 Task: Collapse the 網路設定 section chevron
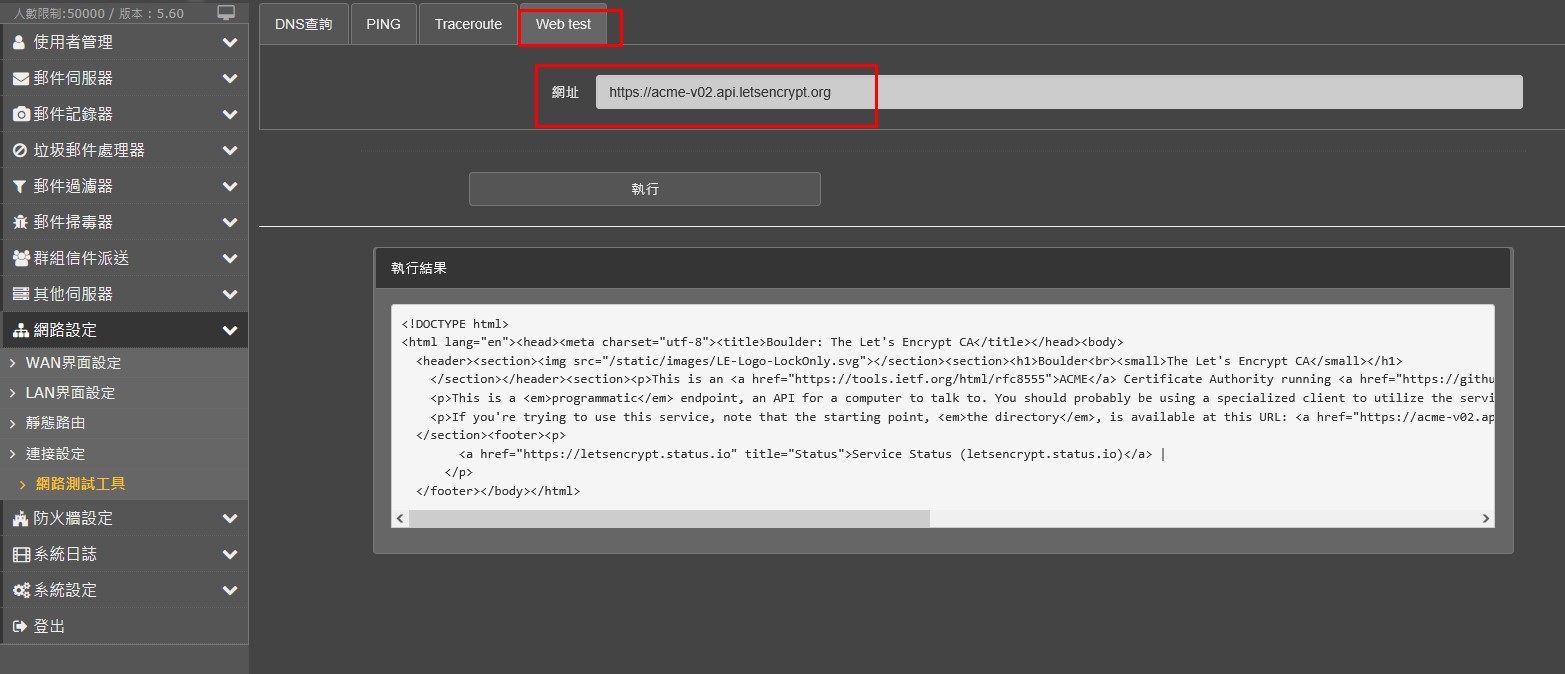click(230, 330)
